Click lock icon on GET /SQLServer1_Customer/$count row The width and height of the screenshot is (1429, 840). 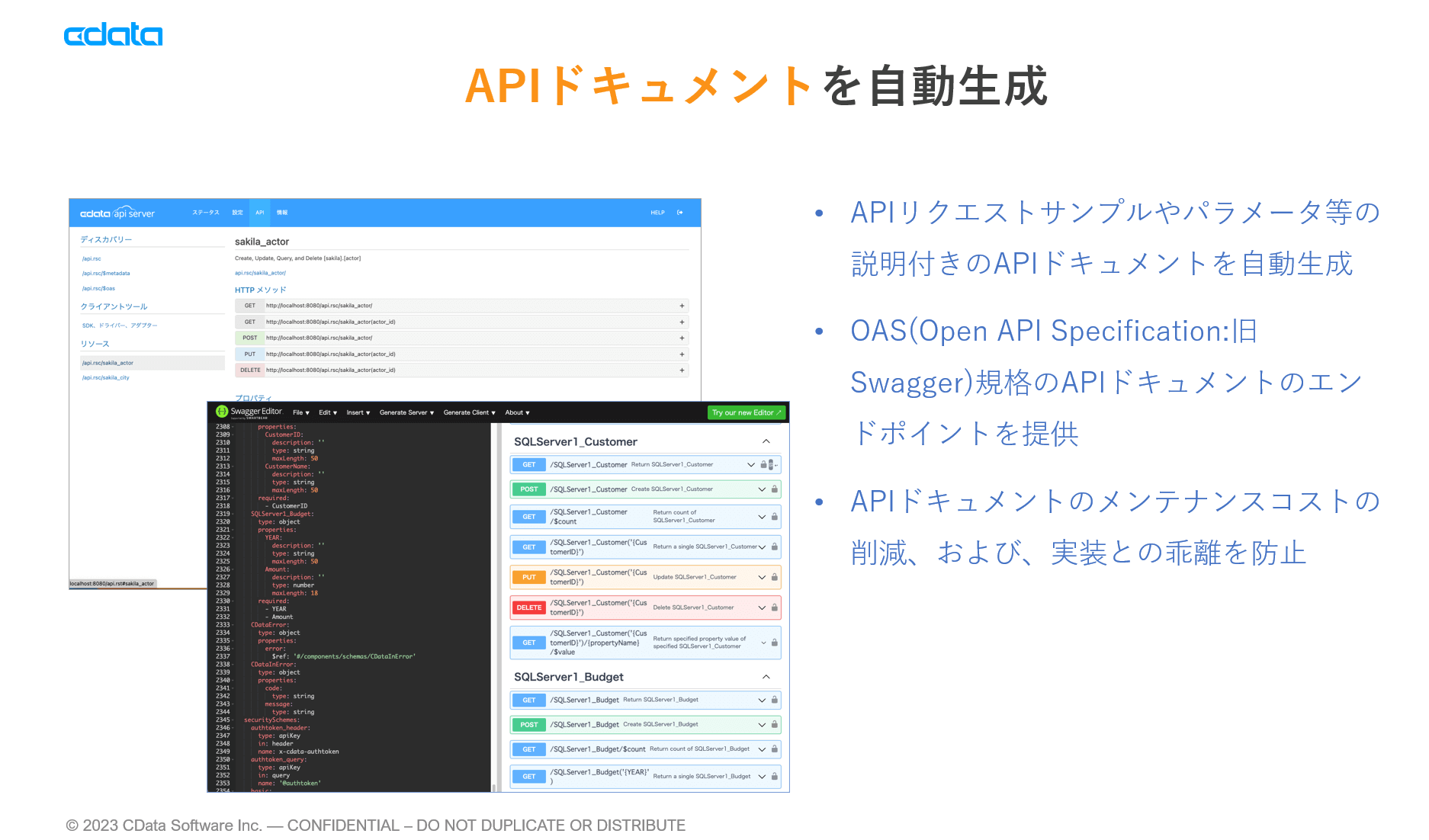tap(774, 517)
